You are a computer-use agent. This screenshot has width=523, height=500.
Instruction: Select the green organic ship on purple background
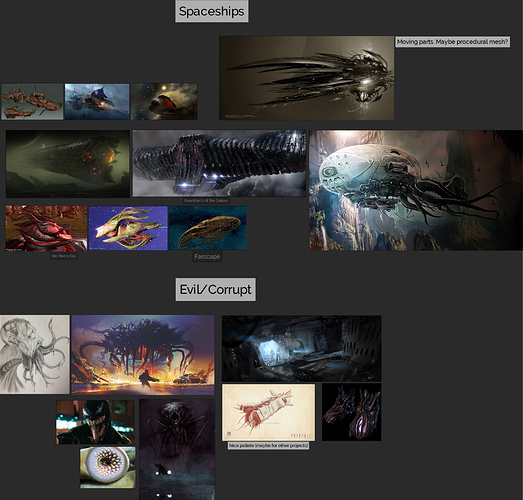click(x=128, y=228)
